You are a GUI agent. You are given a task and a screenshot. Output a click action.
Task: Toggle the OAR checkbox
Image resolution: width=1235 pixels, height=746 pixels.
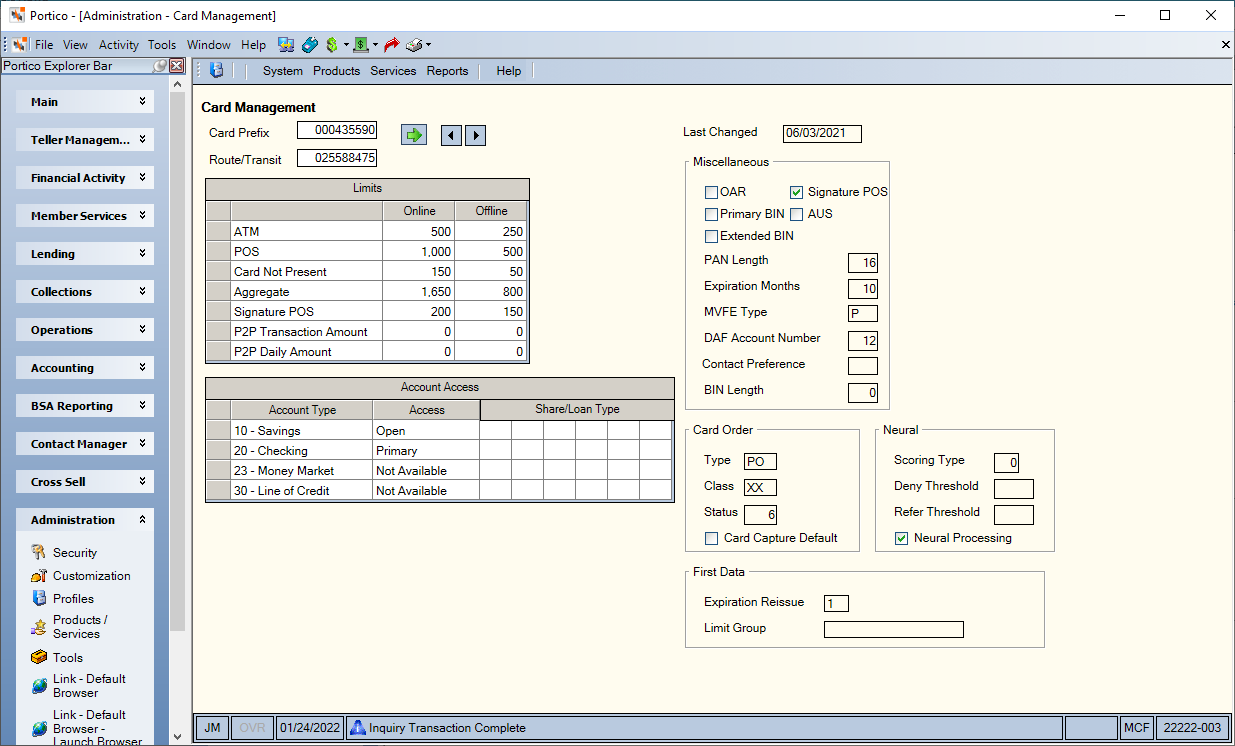711,192
